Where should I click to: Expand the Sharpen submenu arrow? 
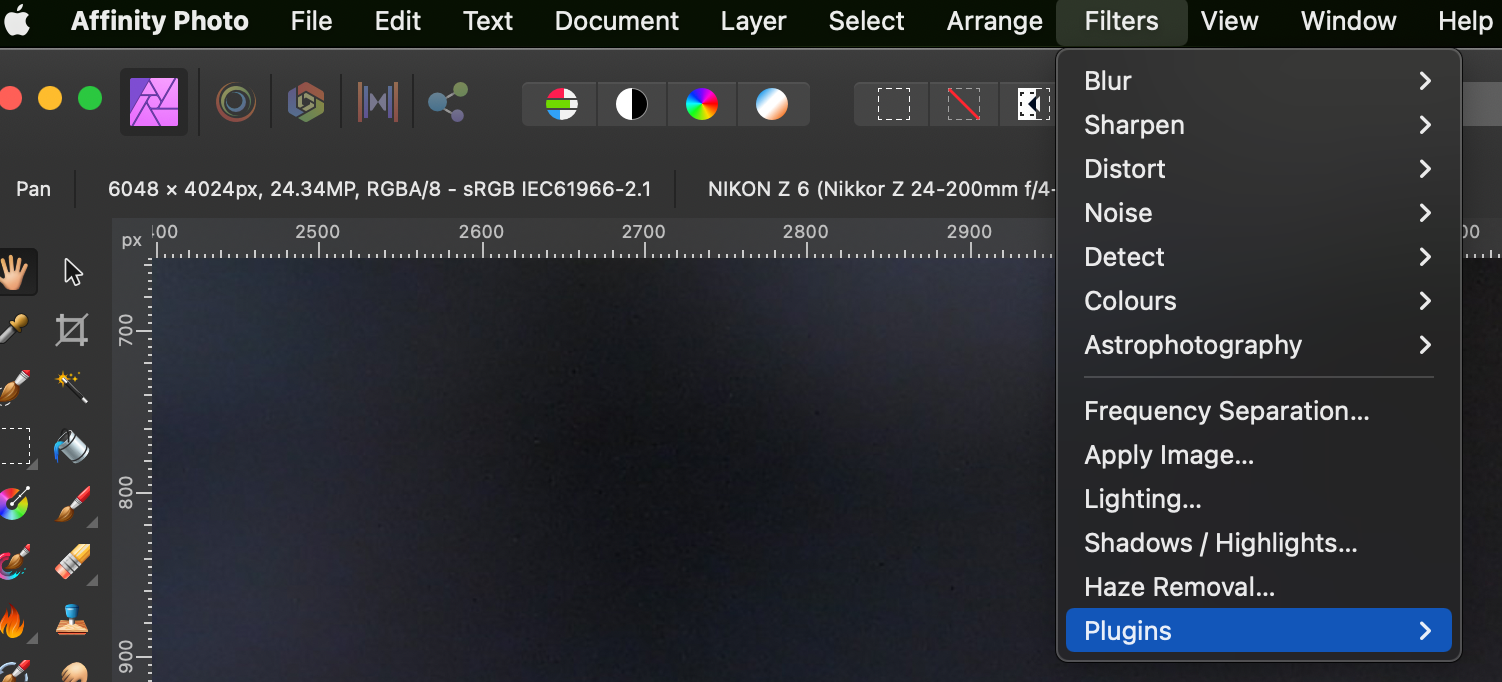pos(1425,125)
